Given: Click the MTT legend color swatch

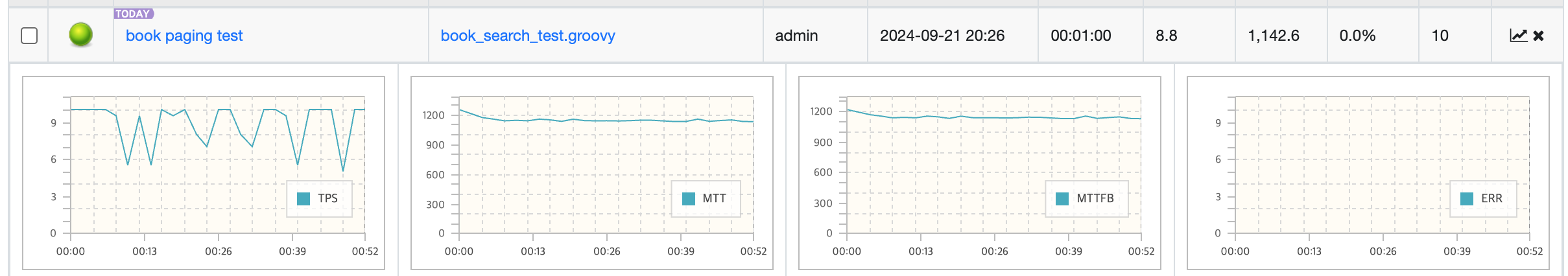Looking at the screenshot, I should [x=689, y=199].
